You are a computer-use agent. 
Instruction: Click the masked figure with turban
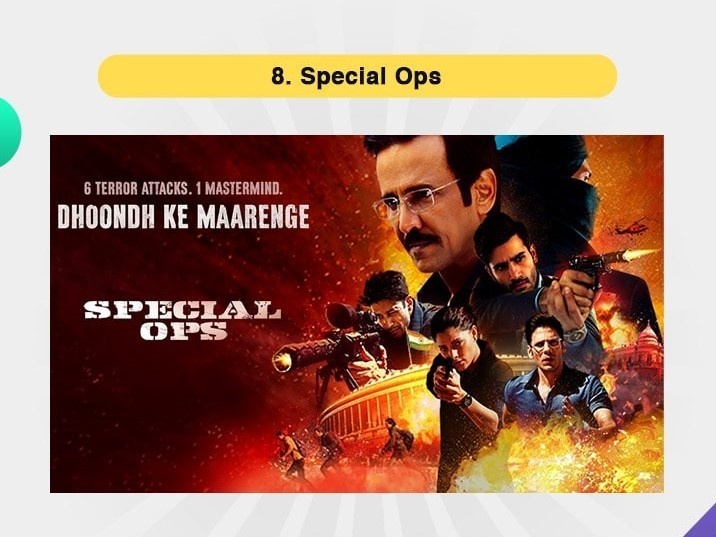click(548, 183)
